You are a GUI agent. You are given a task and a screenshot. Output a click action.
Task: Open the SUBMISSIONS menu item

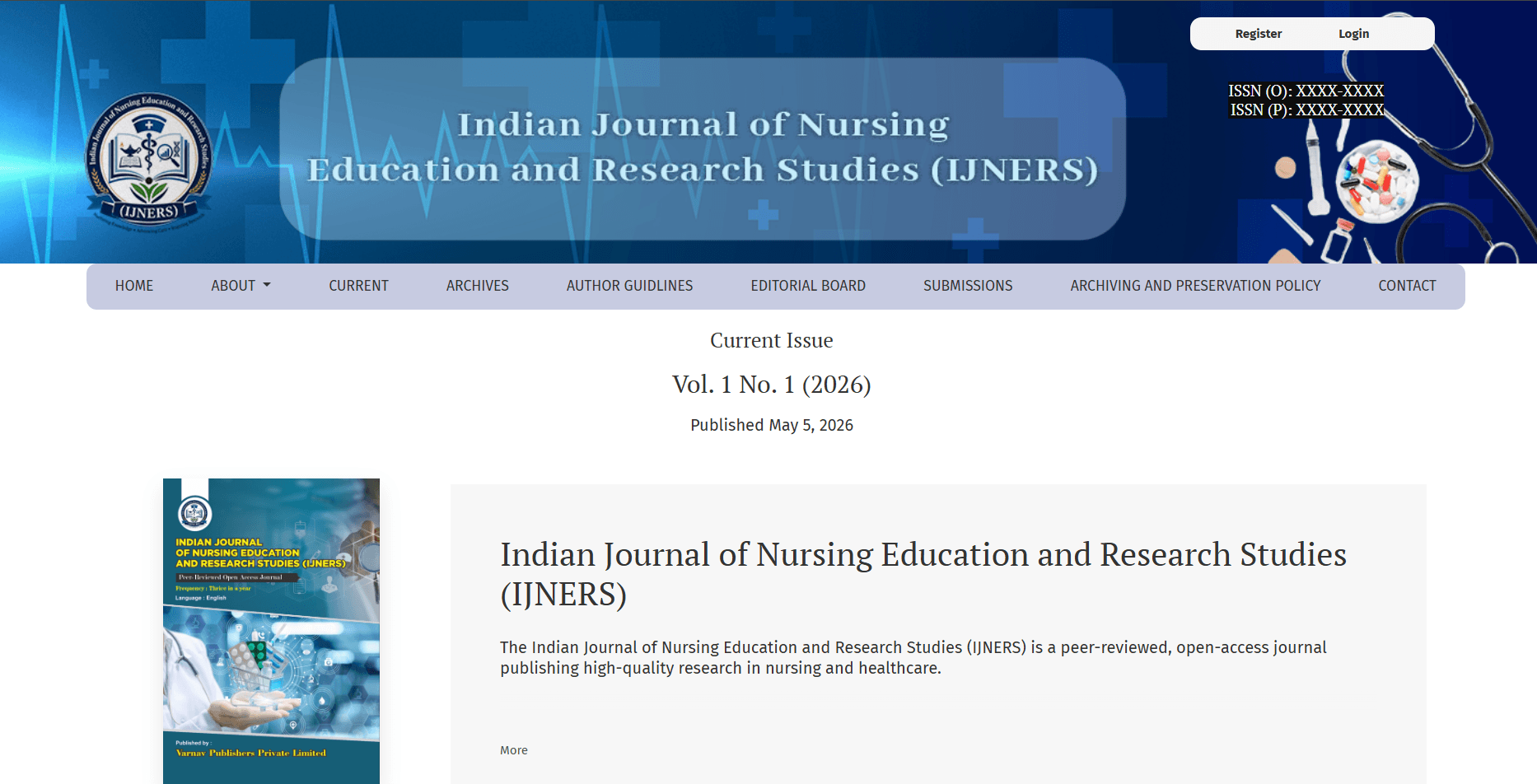pyautogui.click(x=968, y=286)
